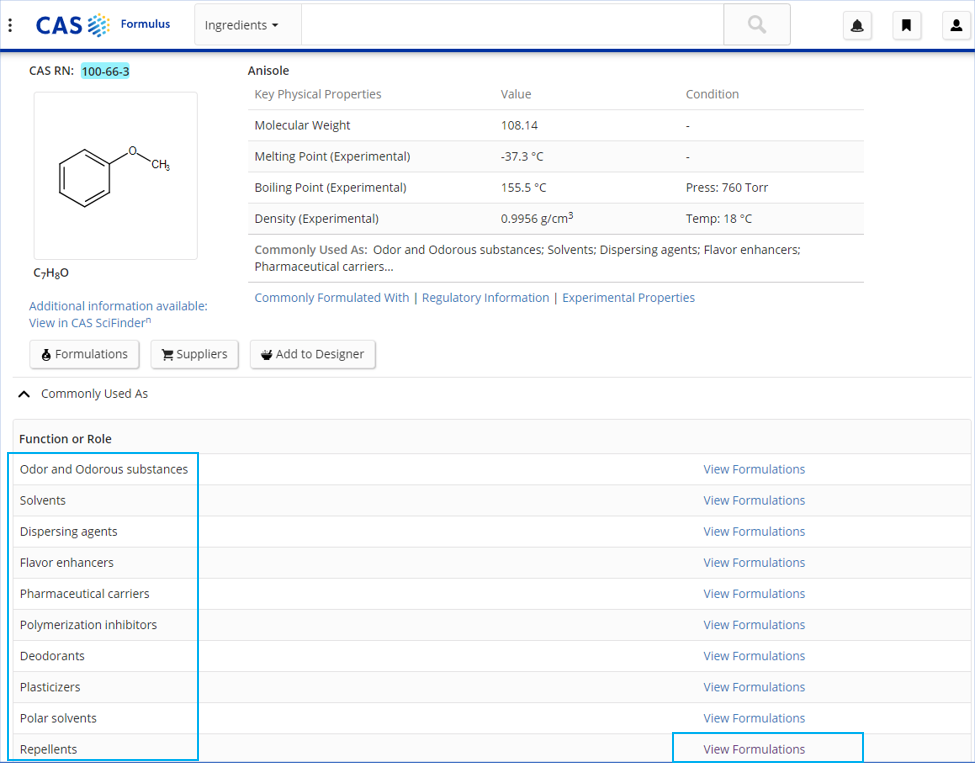Open Experimental Properties link

(629, 297)
